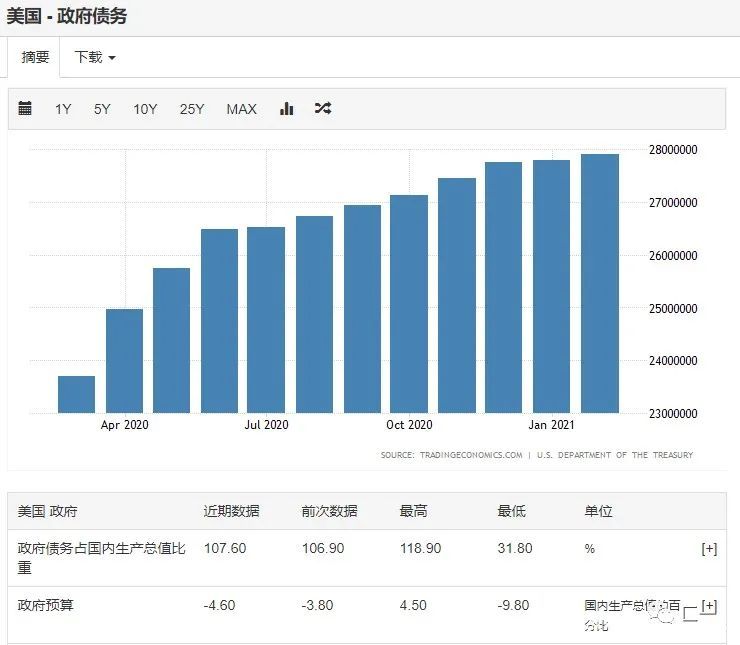Screen dimensions: 740x645
Task: Click the -3.80 value cell
Action: pyautogui.click(x=318, y=605)
